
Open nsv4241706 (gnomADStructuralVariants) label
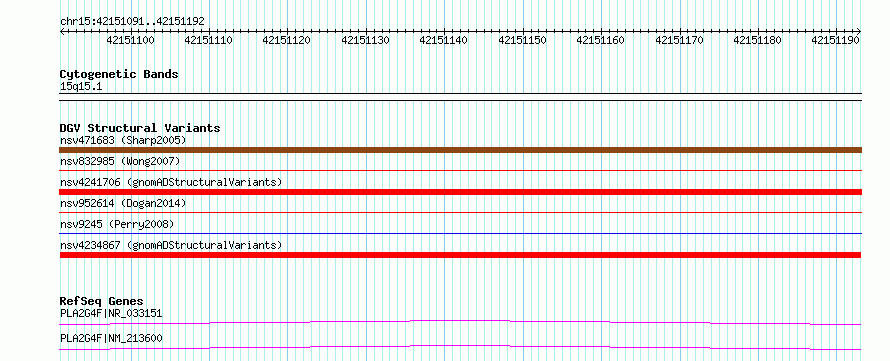[x=171, y=182]
